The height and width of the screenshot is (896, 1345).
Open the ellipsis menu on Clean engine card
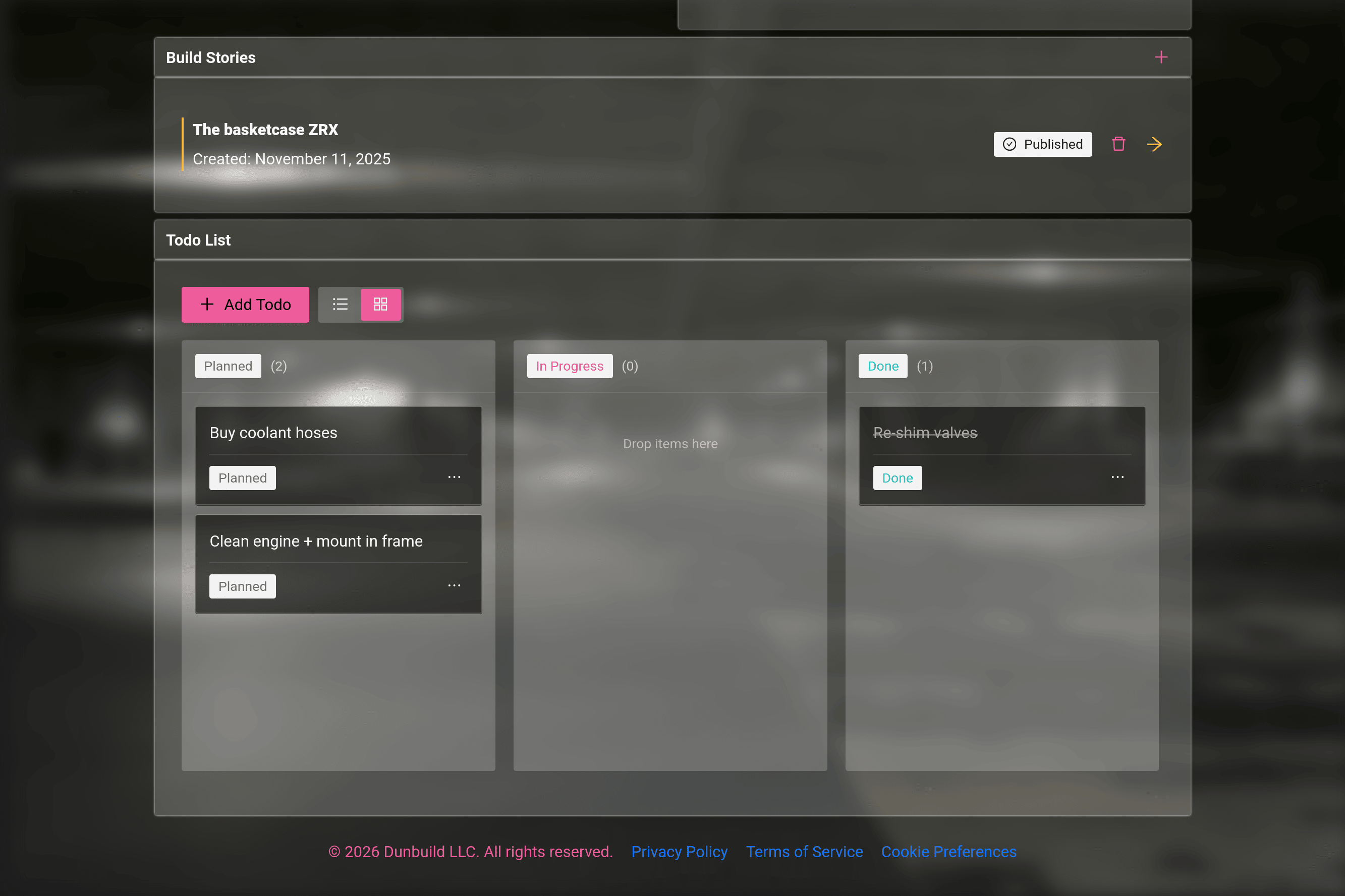pyautogui.click(x=455, y=585)
